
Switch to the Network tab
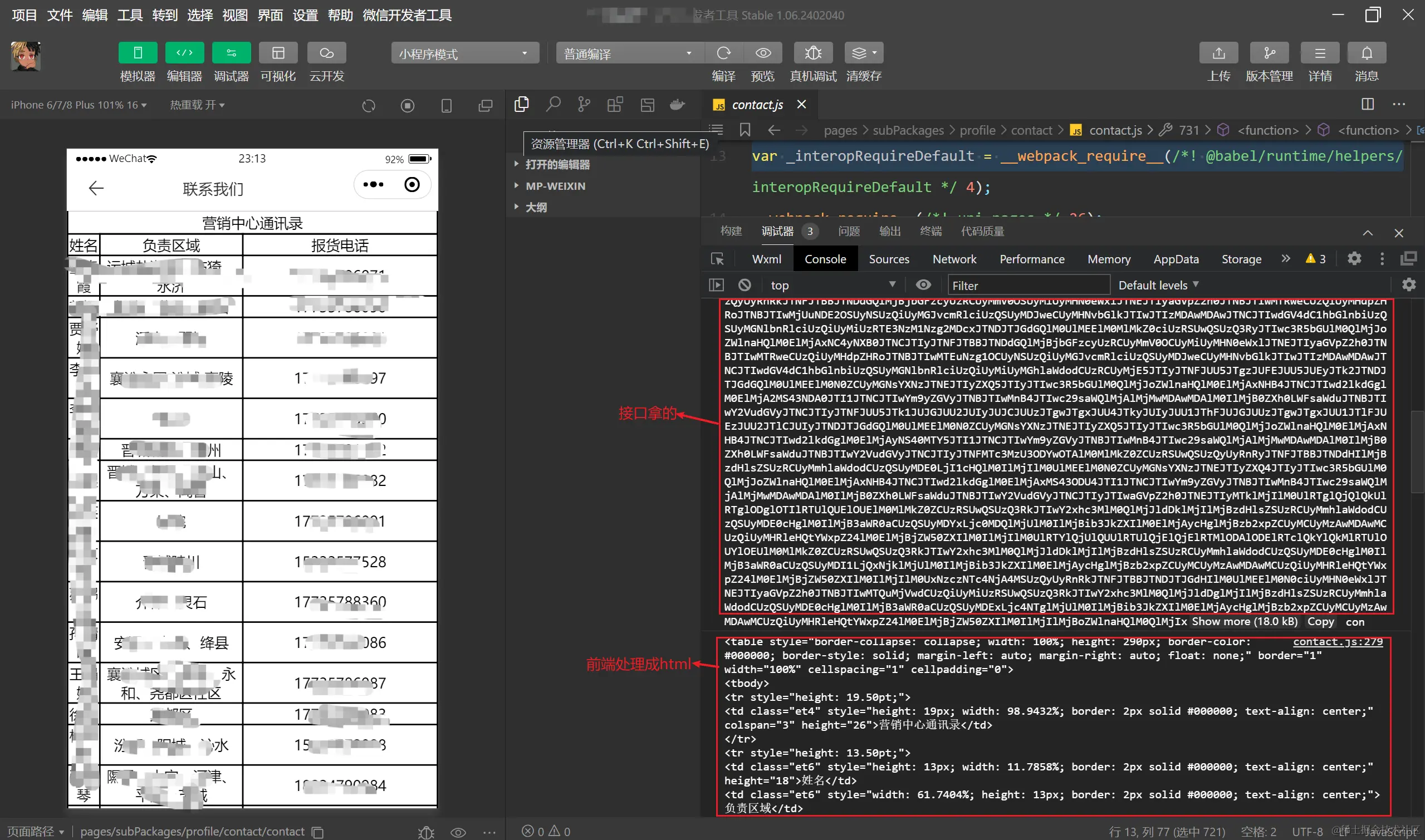tap(954, 259)
